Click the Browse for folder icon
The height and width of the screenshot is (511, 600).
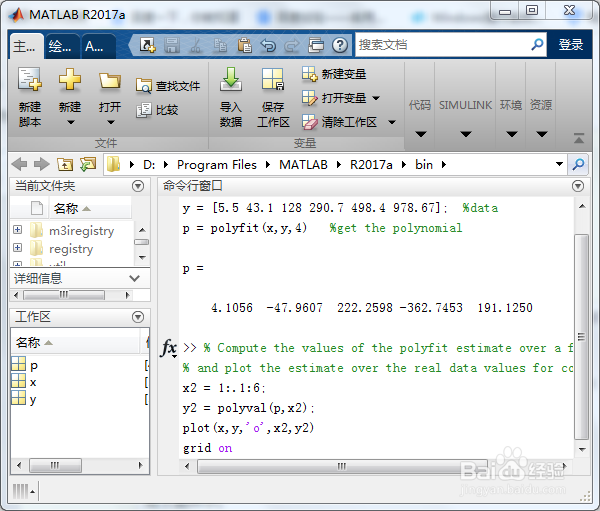[x=88, y=165]
